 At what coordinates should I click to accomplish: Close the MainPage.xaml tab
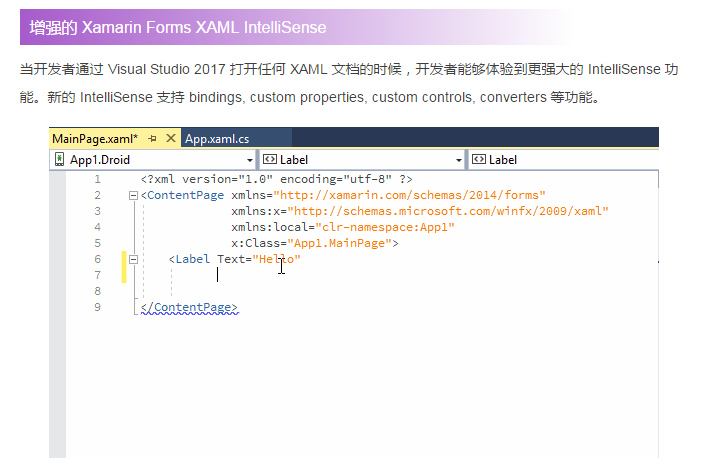(x=171, y=138)
